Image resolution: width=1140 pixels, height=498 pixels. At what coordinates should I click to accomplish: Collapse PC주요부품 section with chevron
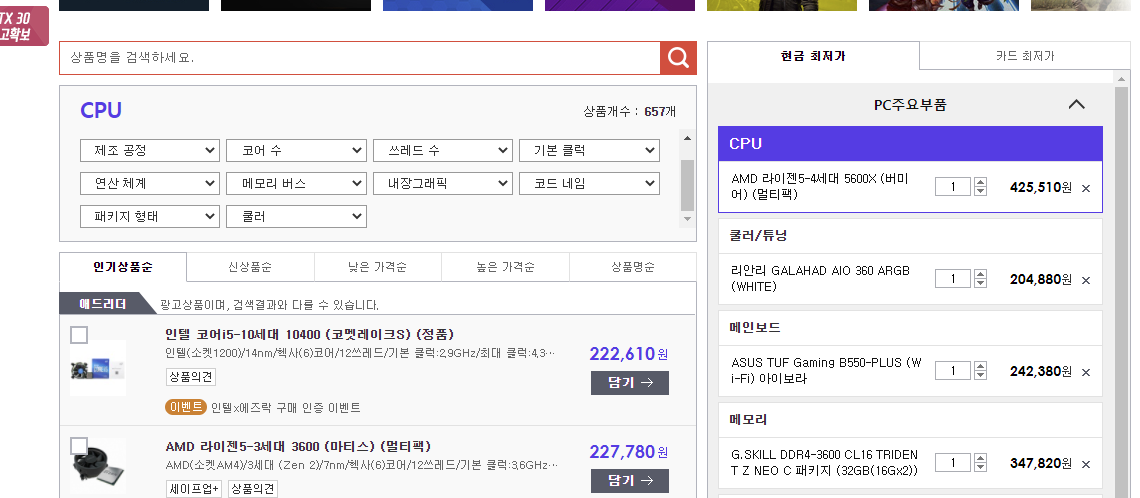[x=1076, y=105]
